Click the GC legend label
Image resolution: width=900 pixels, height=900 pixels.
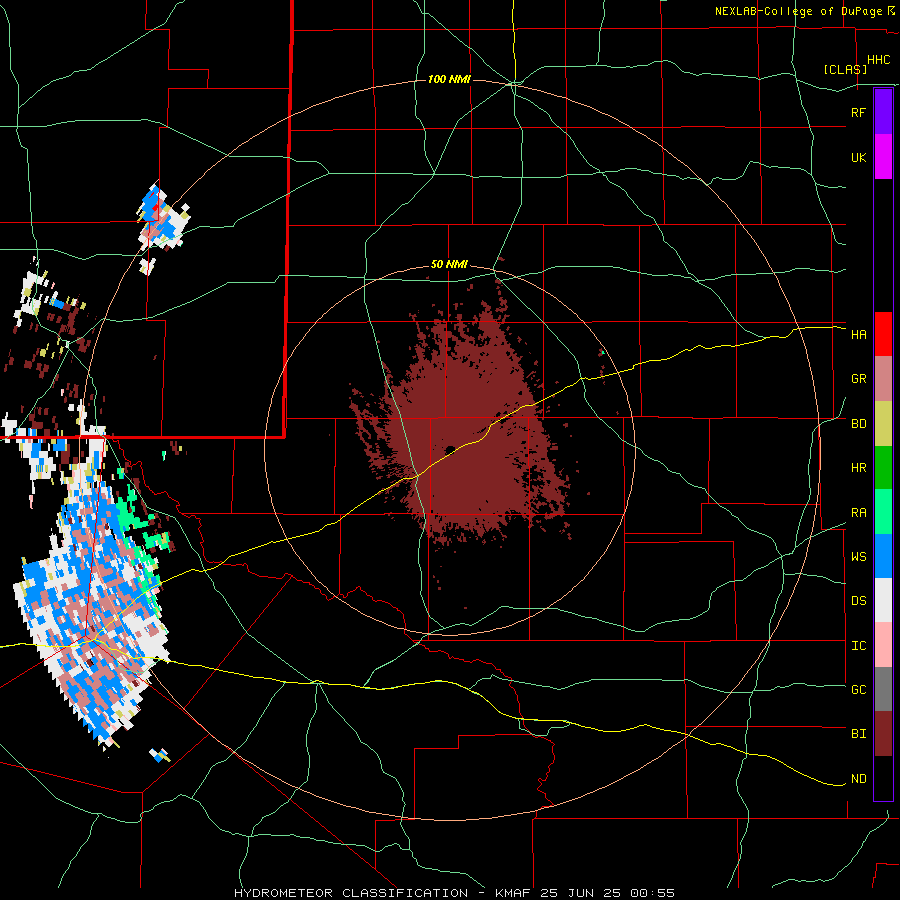pos(858,690)
